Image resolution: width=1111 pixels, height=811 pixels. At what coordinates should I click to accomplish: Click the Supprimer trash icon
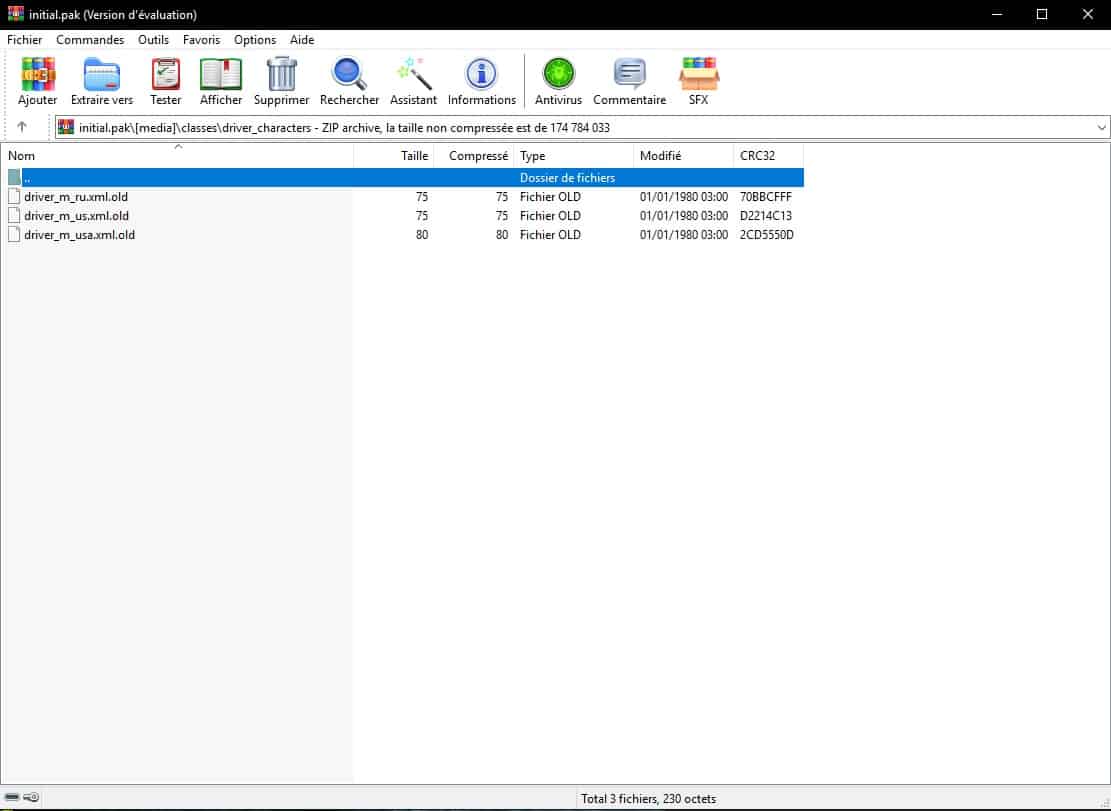point(281,80)
